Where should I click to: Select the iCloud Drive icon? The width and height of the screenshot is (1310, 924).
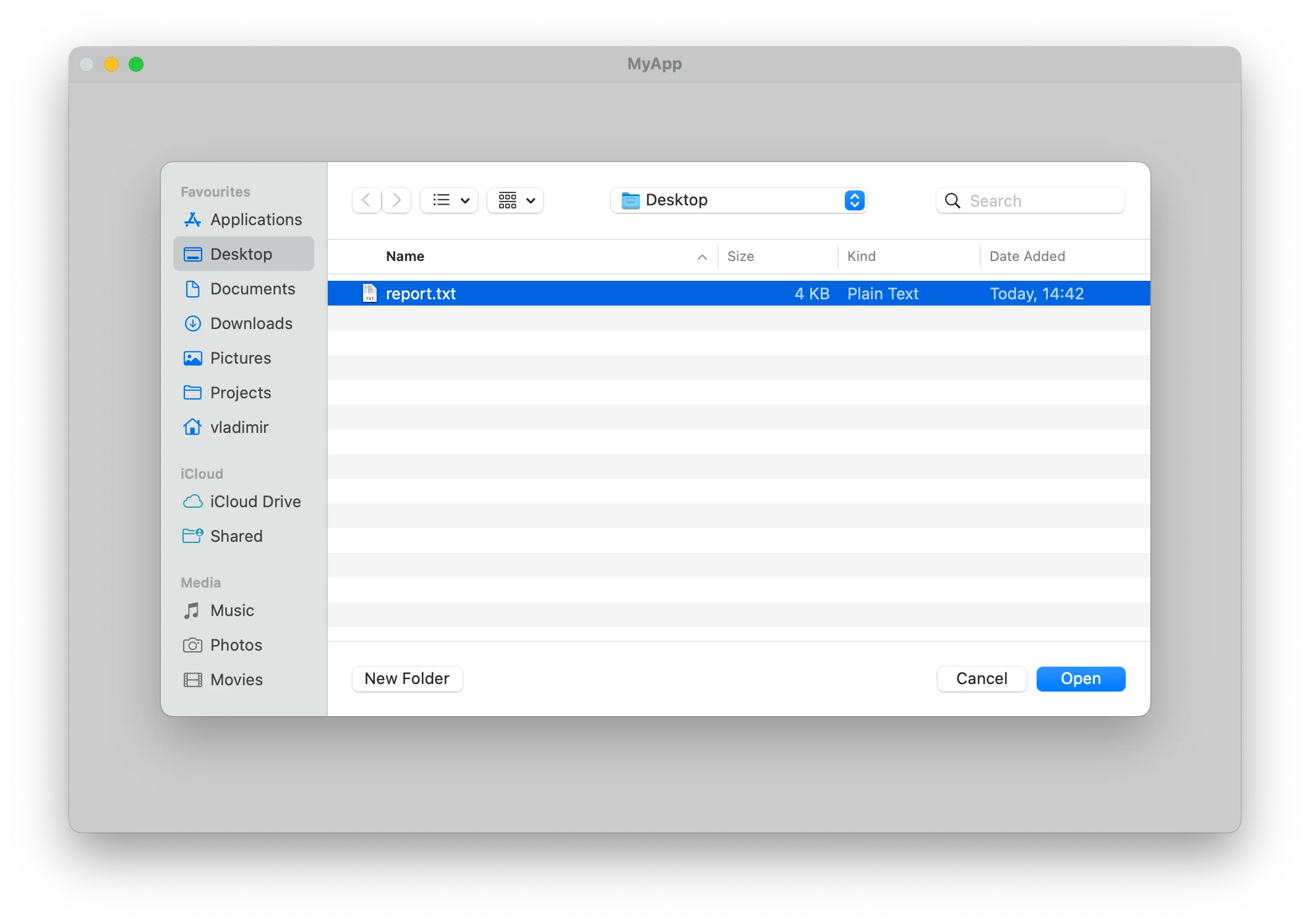[192, 500]
